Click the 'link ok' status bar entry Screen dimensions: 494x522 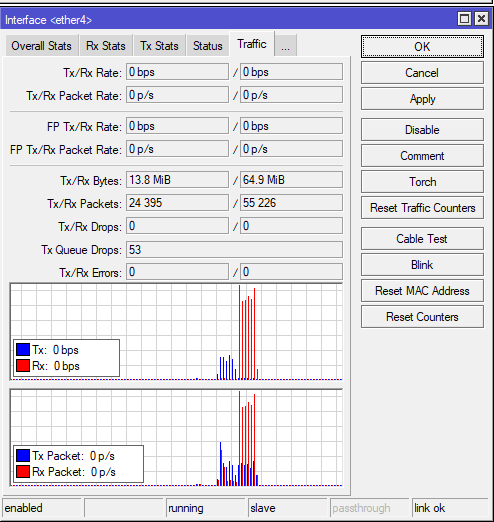tap(451, 508)
